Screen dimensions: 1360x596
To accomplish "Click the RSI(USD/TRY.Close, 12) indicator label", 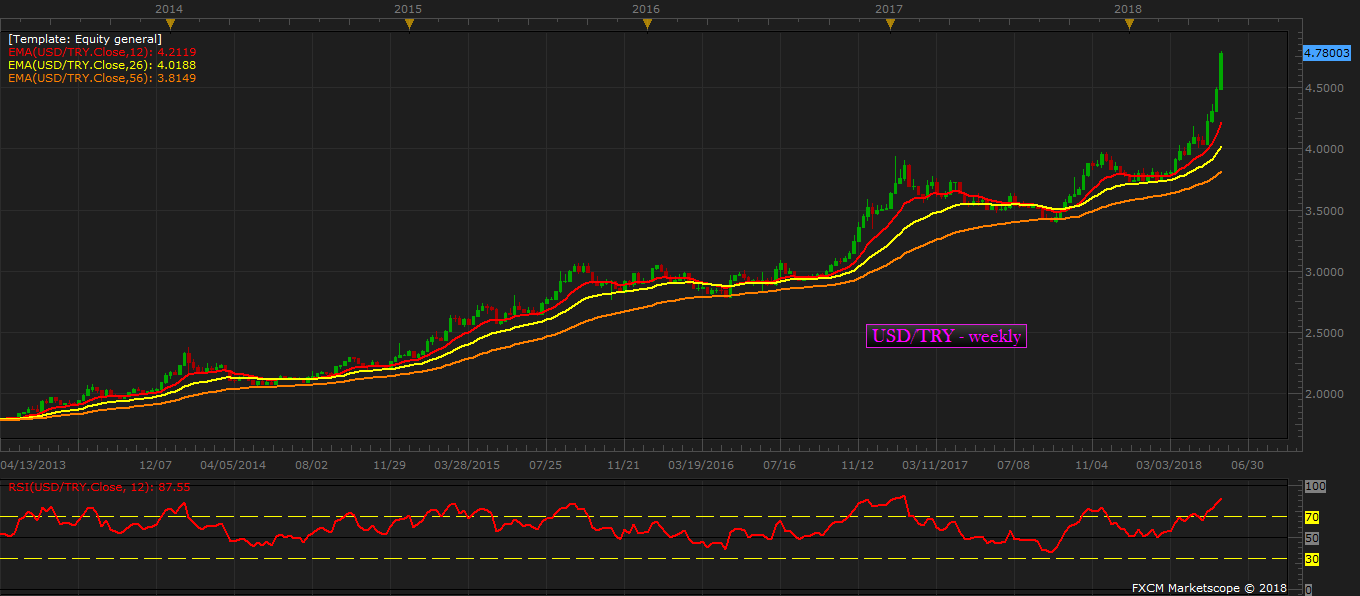I will click(x=98, y=487).
